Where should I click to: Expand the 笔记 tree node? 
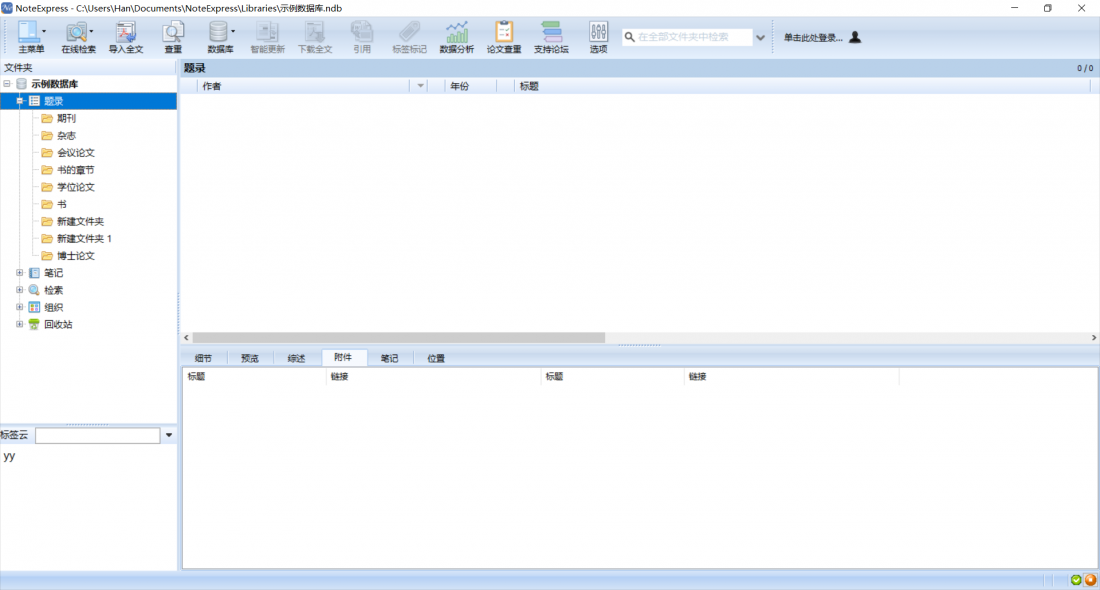[20, 273]
